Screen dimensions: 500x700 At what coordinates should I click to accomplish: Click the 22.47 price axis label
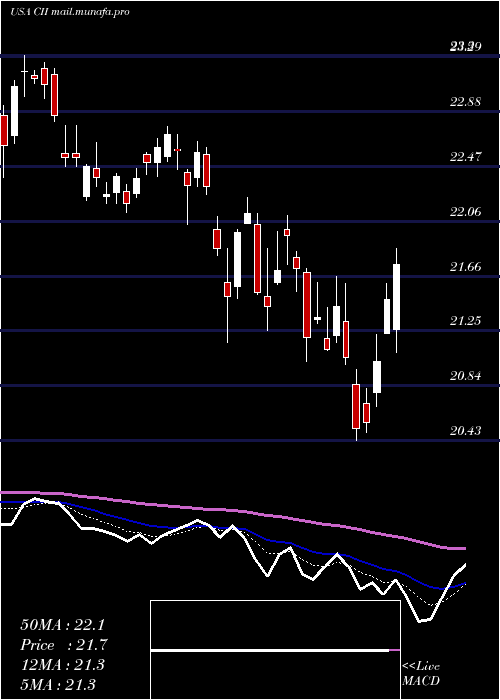466,157
